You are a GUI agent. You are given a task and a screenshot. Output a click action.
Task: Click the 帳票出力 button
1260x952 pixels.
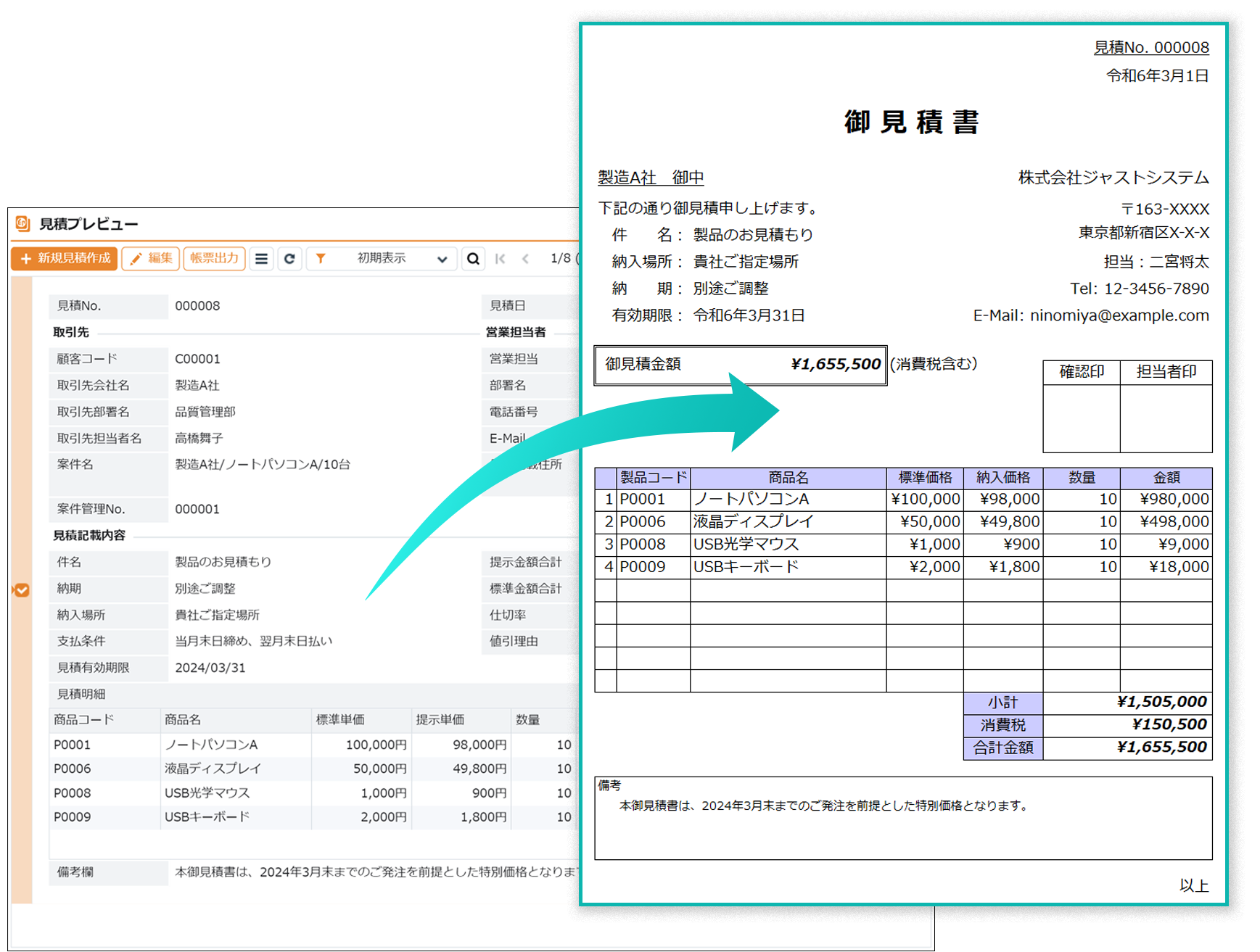214,258
